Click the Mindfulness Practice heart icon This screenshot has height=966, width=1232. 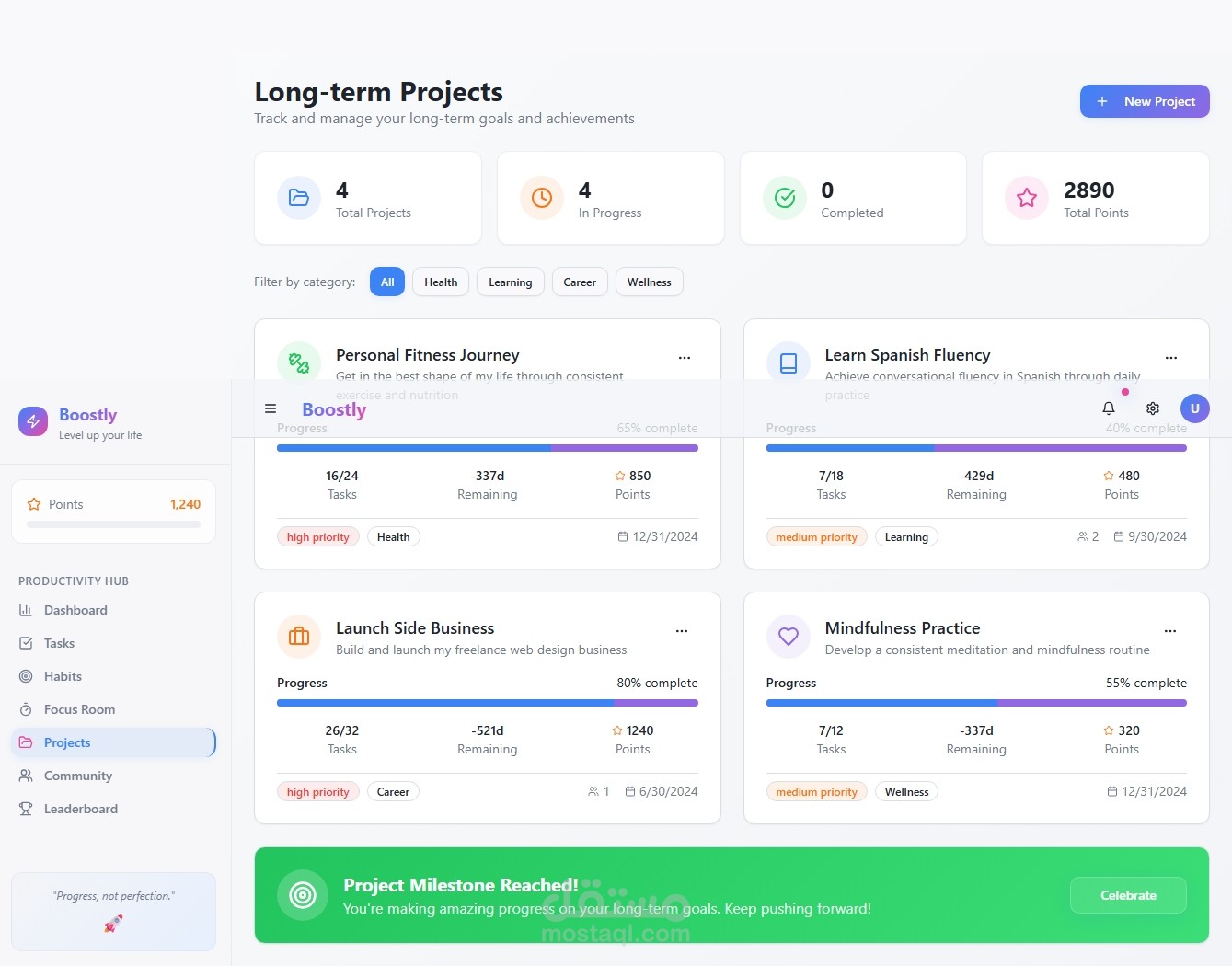[789, 637]
